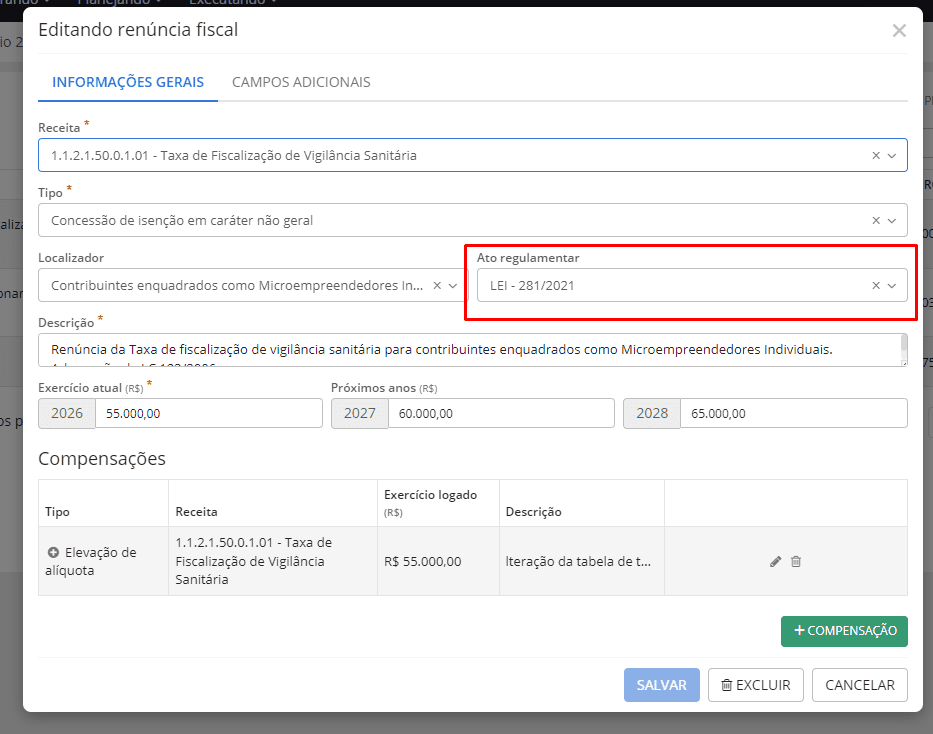This screenshot has width=933, height=734.
Task: Click the SALVAR button
Action: coord(661,685)
